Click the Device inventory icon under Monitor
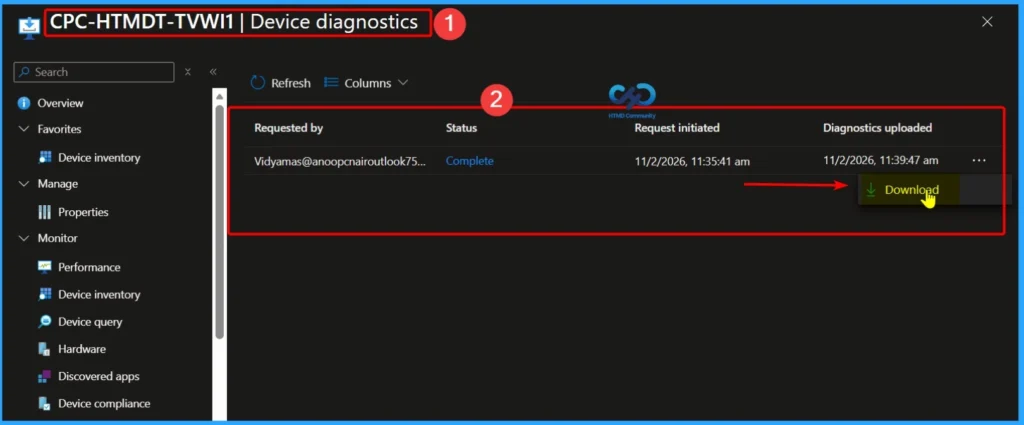This screenshot has height=425, width=1024. (45, 294)
